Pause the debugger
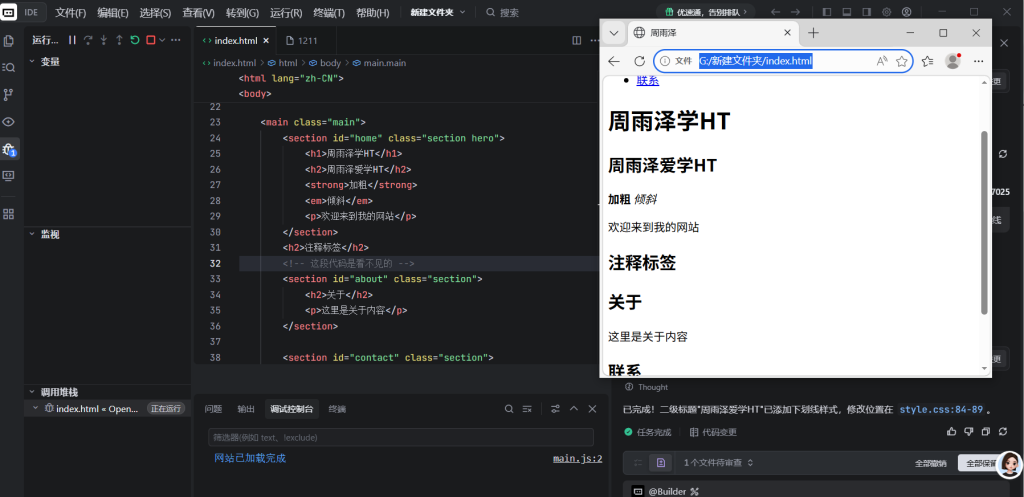 [x=72, y=40]
